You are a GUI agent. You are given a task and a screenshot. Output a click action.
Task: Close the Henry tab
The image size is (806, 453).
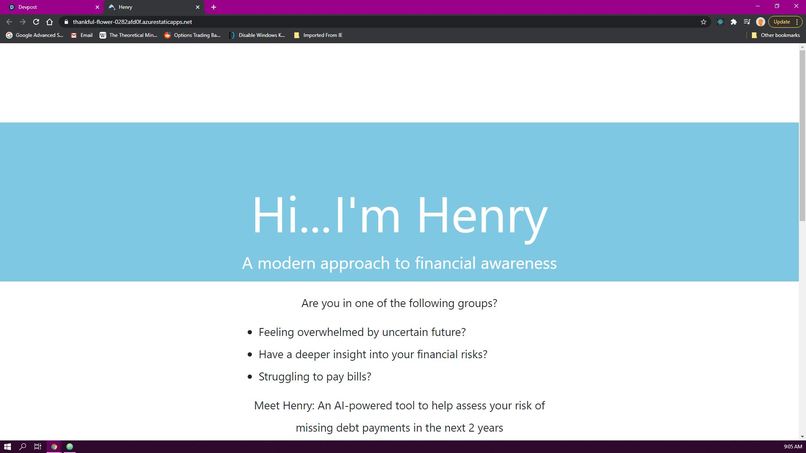pyautogui.click(x=197, y=7)
